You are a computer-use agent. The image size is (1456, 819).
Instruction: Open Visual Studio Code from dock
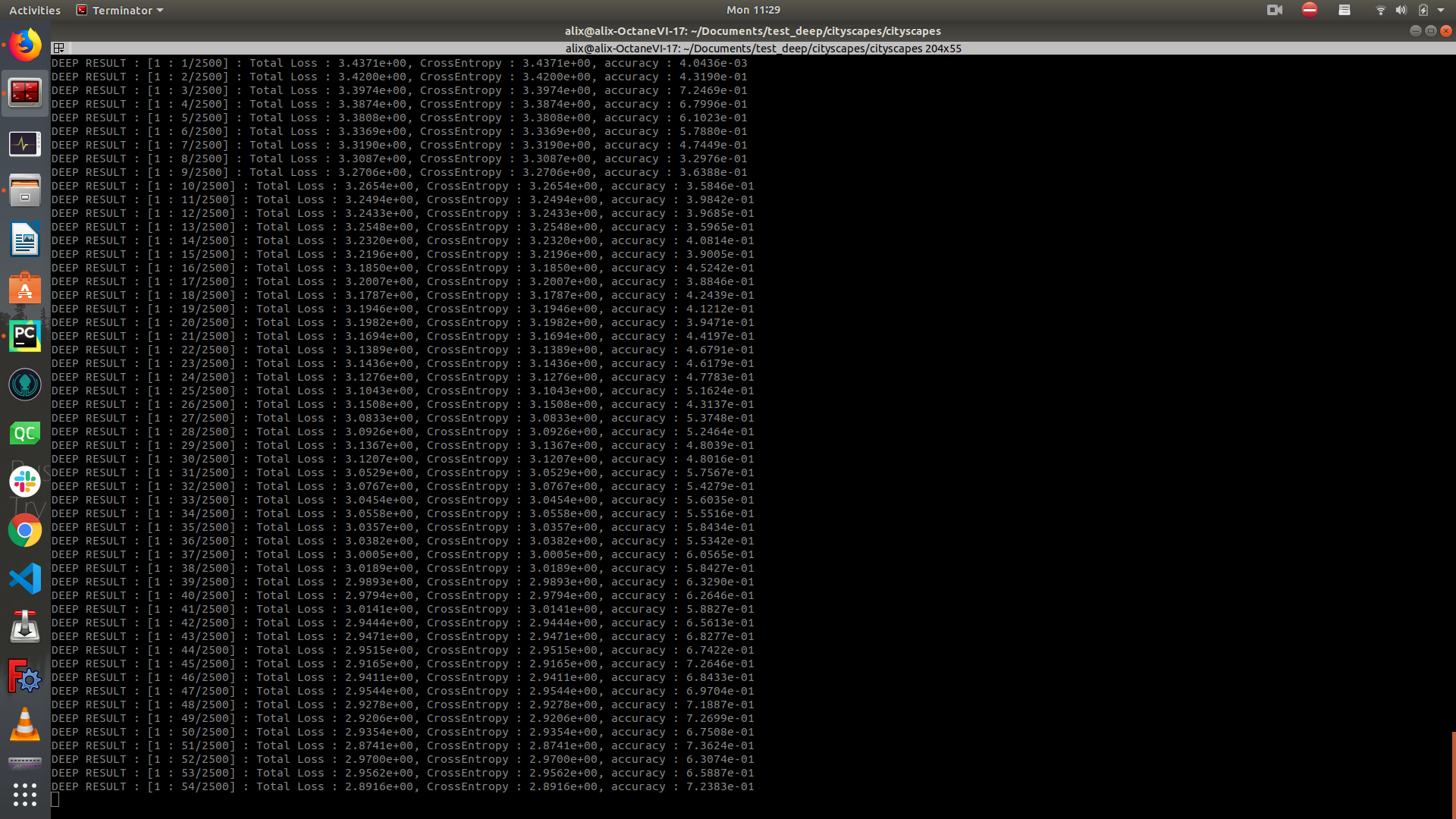click(25, 579)
